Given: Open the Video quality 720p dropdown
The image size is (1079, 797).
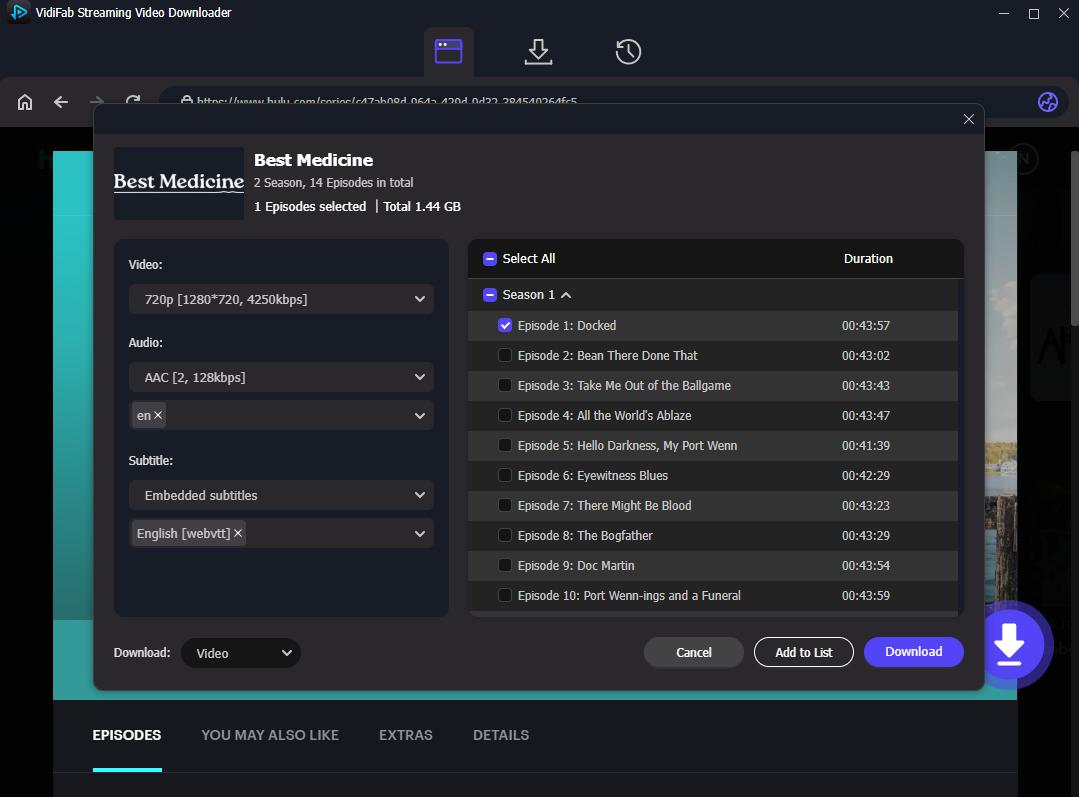Looking at the screenshot, I should click(281, 299).
